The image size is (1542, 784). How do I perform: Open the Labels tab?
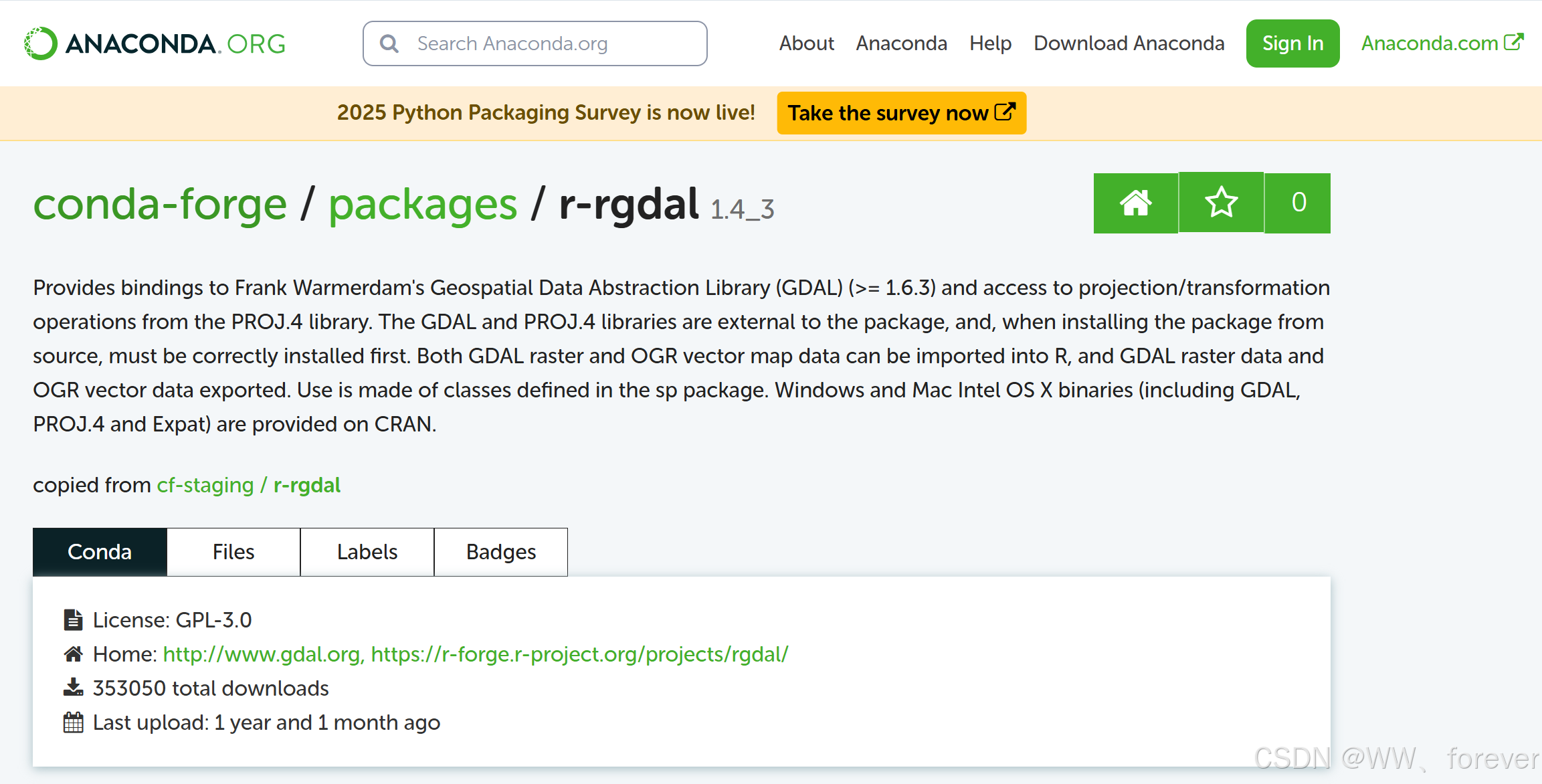click(367, 552)
